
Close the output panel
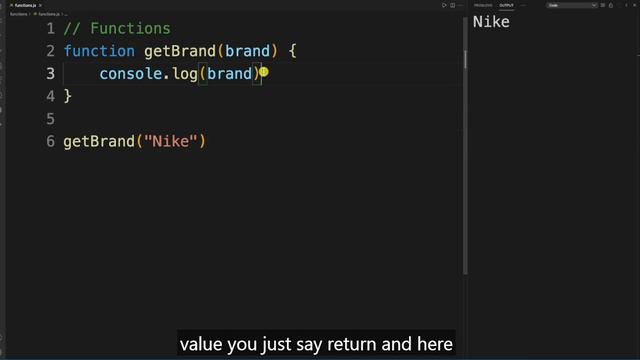635,5
